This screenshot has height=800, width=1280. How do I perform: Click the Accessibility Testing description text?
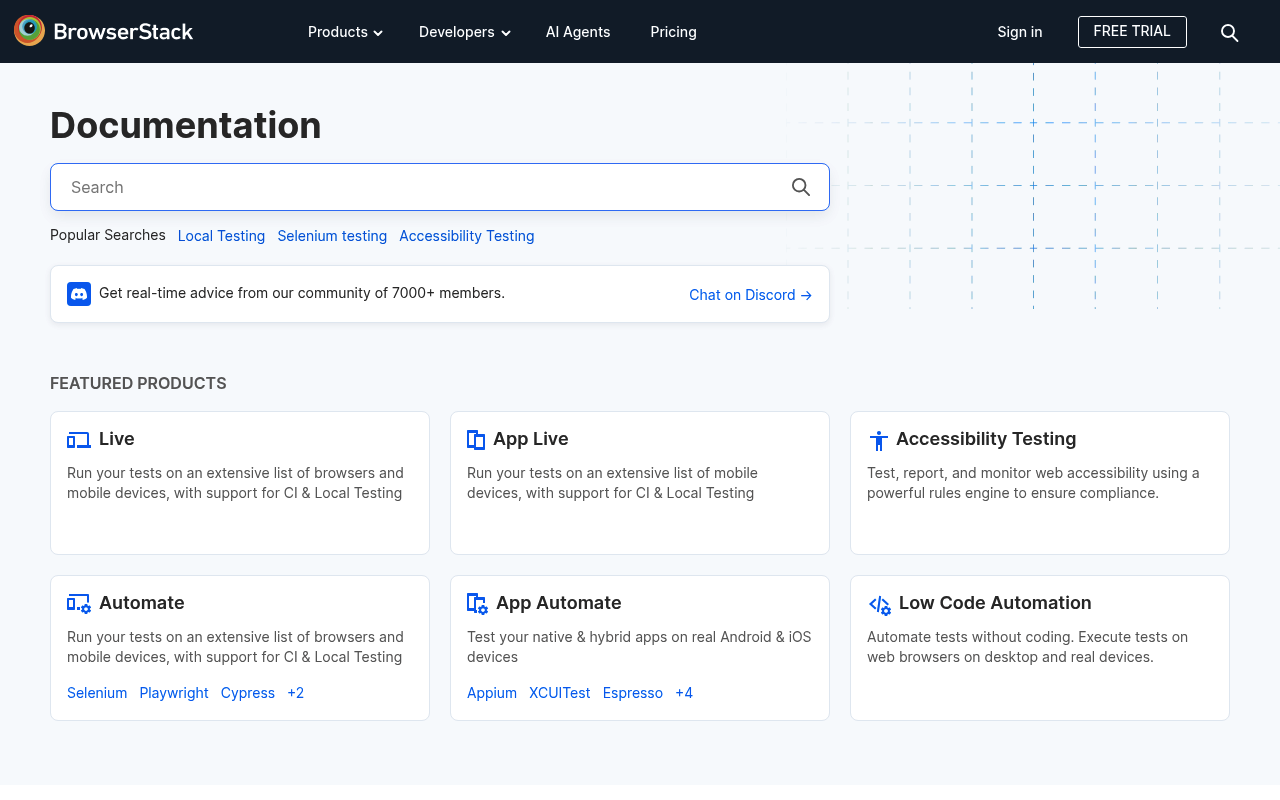coord(1033,483)
